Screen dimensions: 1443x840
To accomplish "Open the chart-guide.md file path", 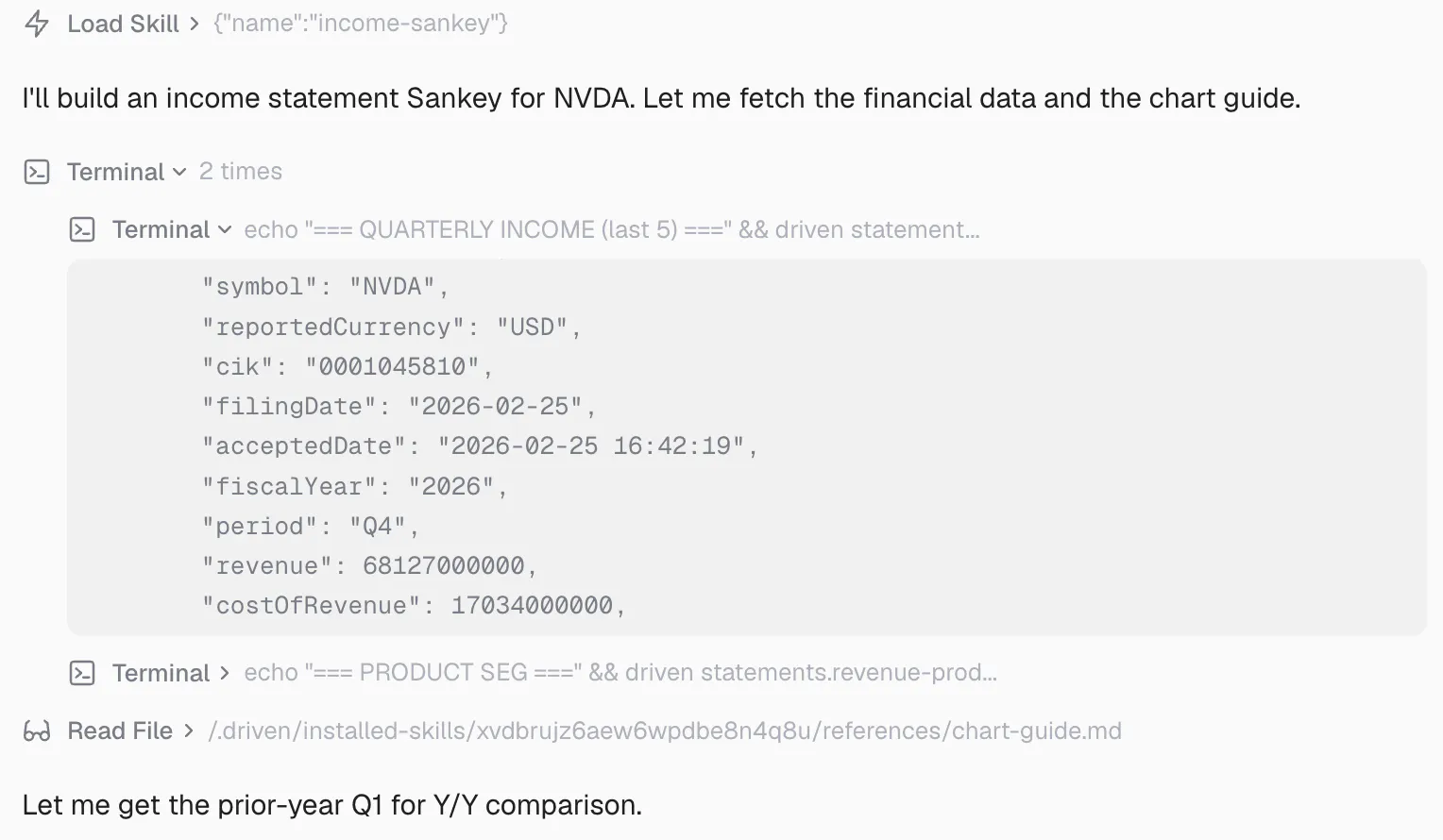I will pos(665,731).
